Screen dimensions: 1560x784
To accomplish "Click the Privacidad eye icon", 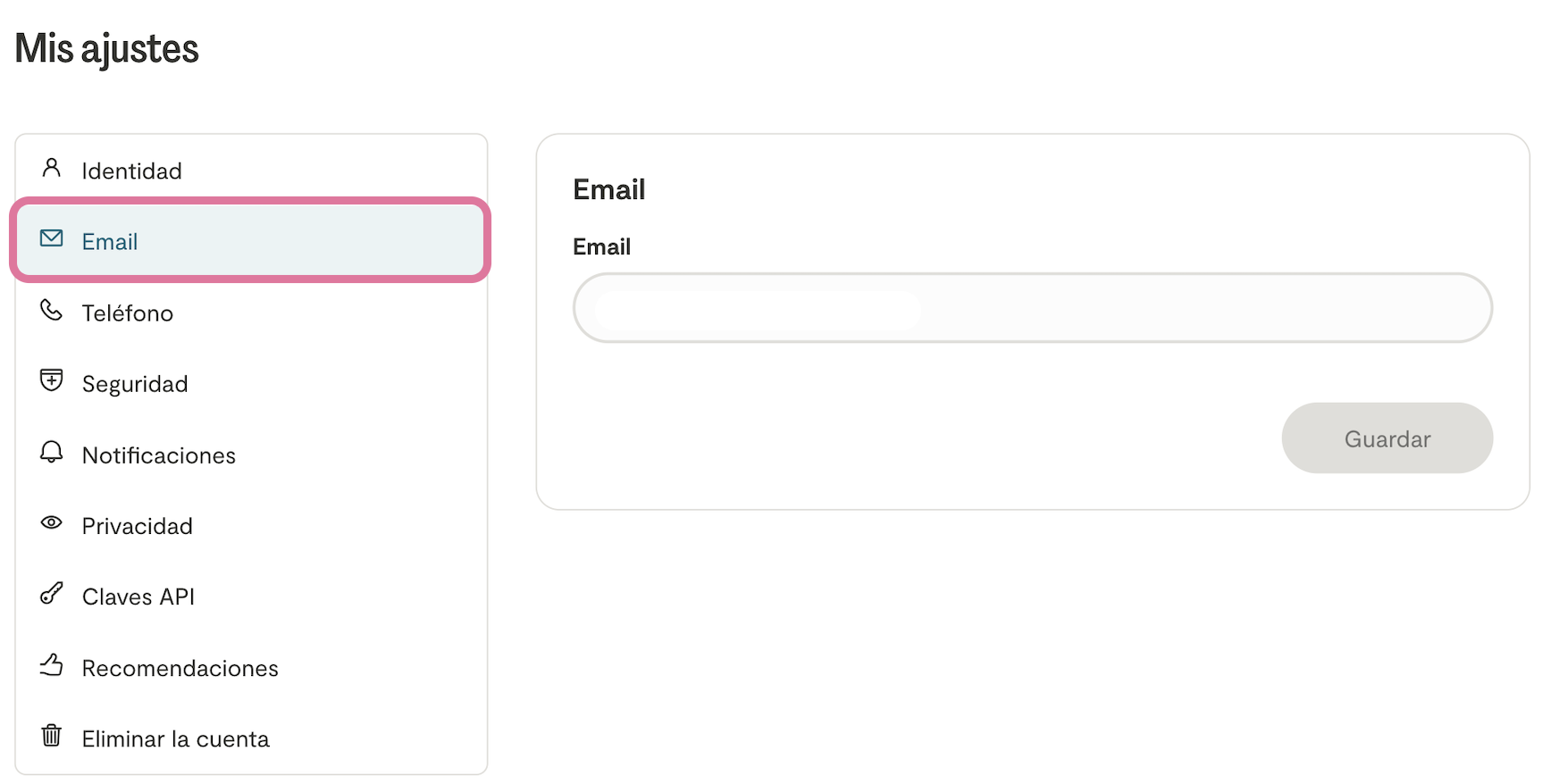I will click(x=52, y=522).
